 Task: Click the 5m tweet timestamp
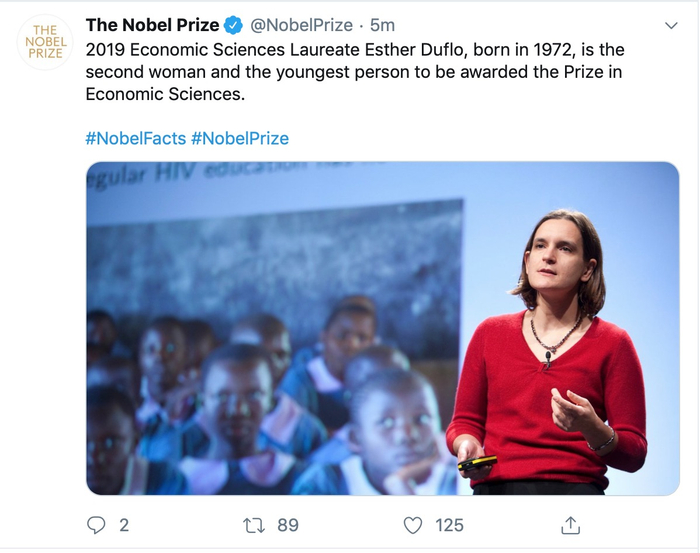click(x=383, y=26)
